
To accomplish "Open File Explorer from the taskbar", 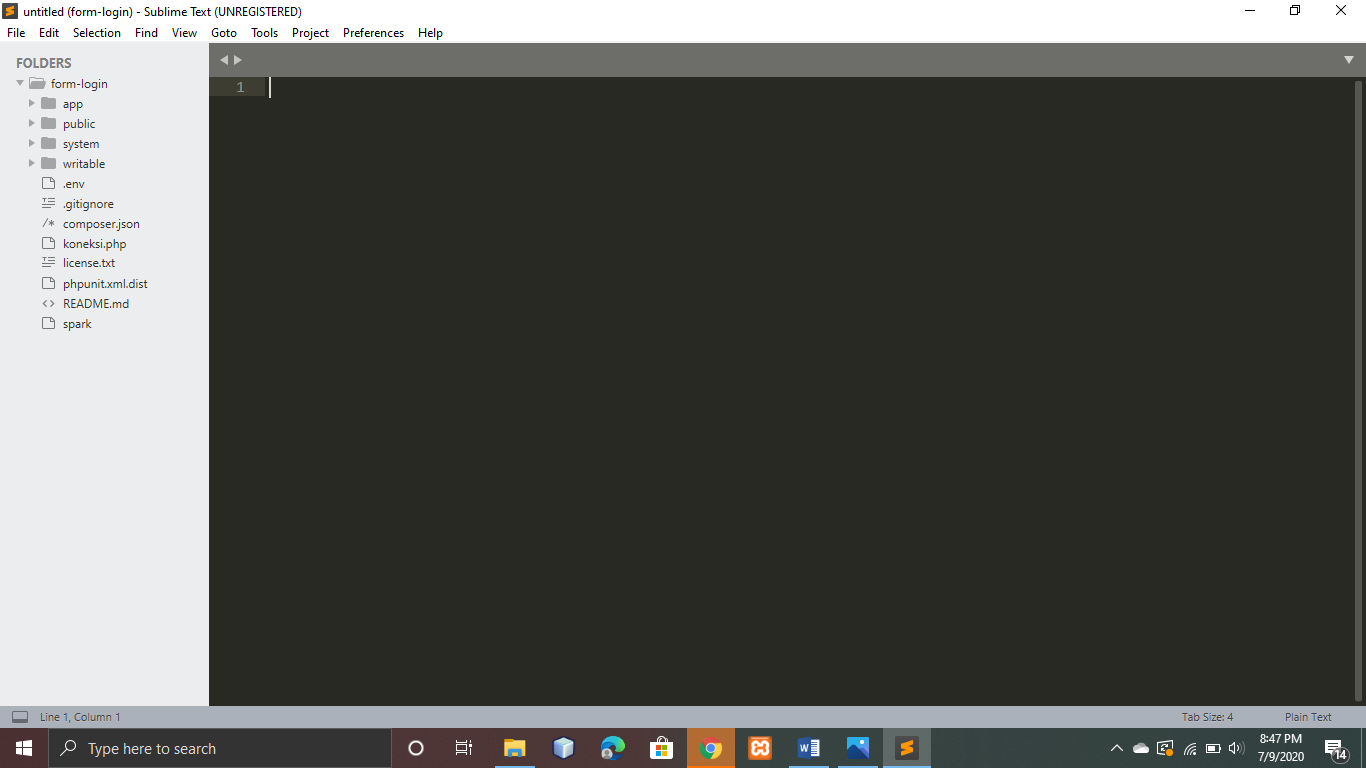I will point(514,748).
